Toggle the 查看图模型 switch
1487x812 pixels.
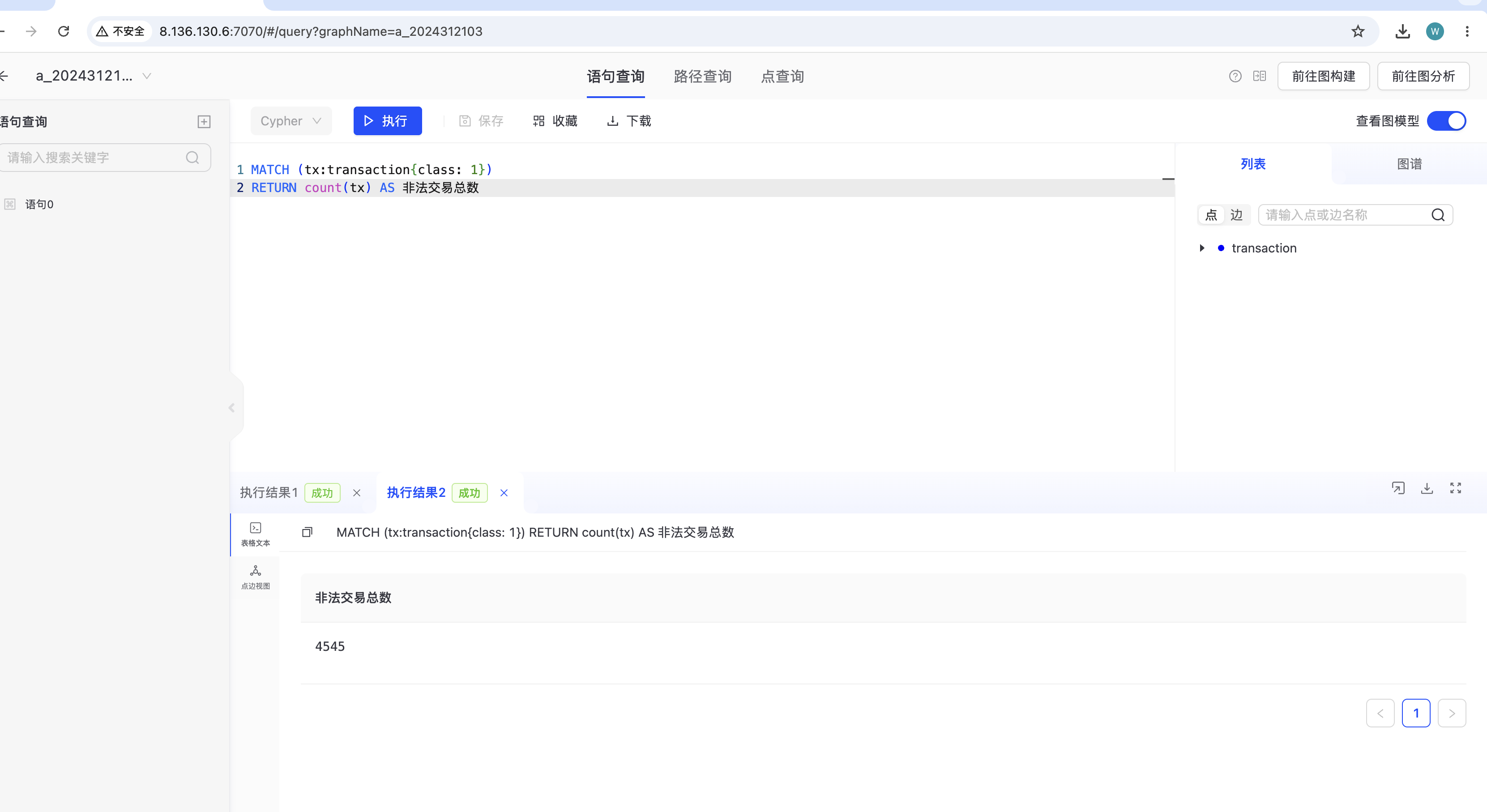[x=1446, y=121]
